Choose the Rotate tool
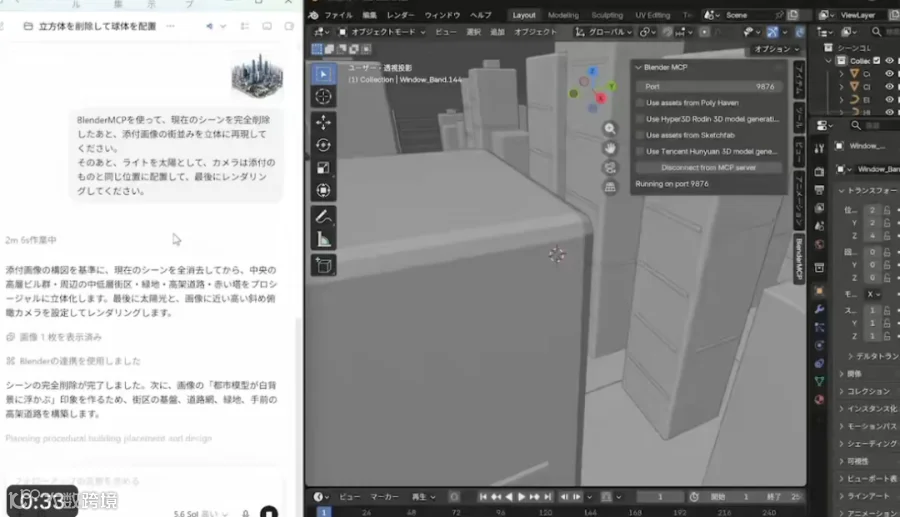The height and width of the screenshot is (517, 900). [323, 145]
